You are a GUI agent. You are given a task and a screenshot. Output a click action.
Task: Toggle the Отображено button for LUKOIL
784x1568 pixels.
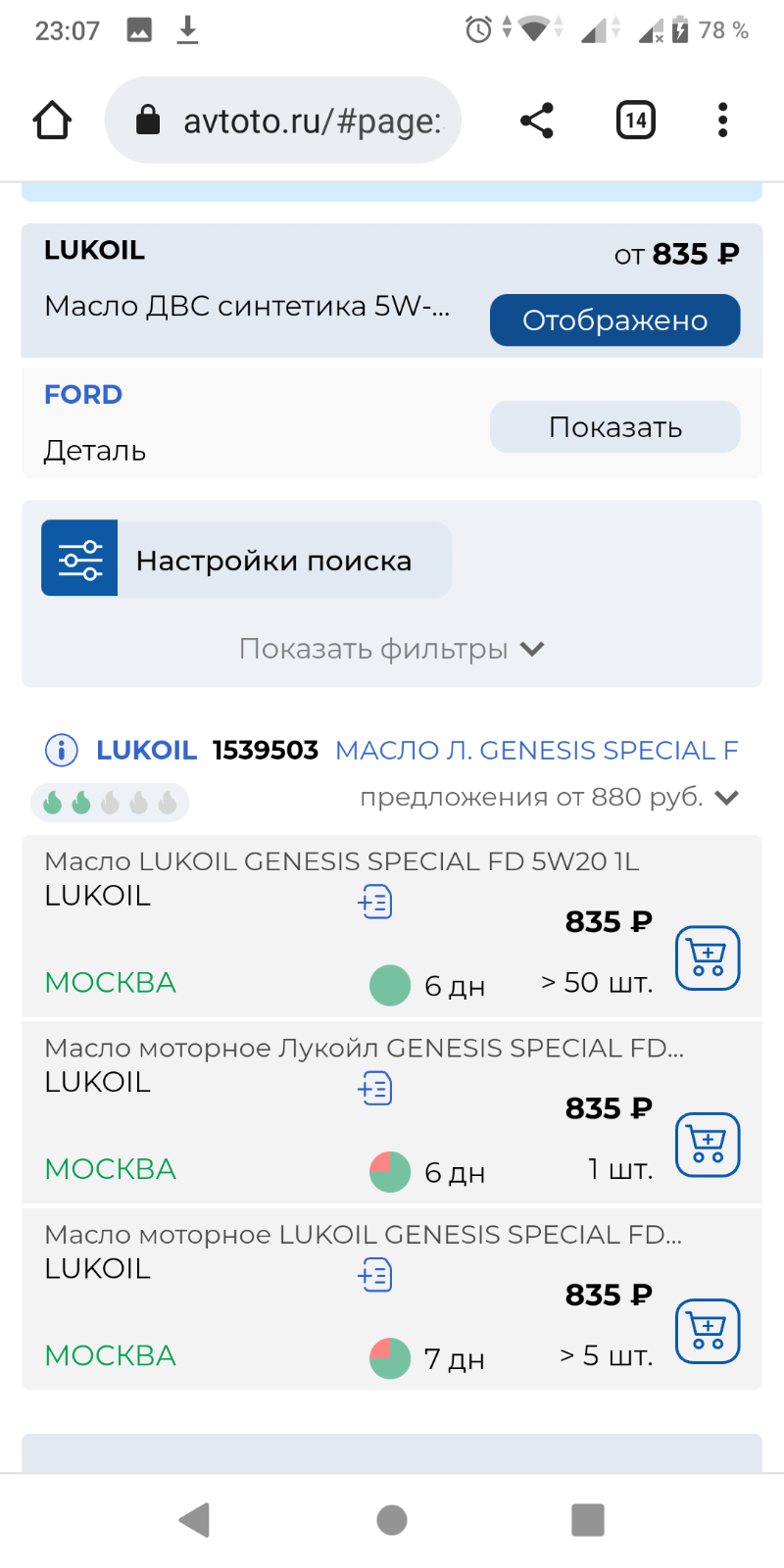(614, 320)
